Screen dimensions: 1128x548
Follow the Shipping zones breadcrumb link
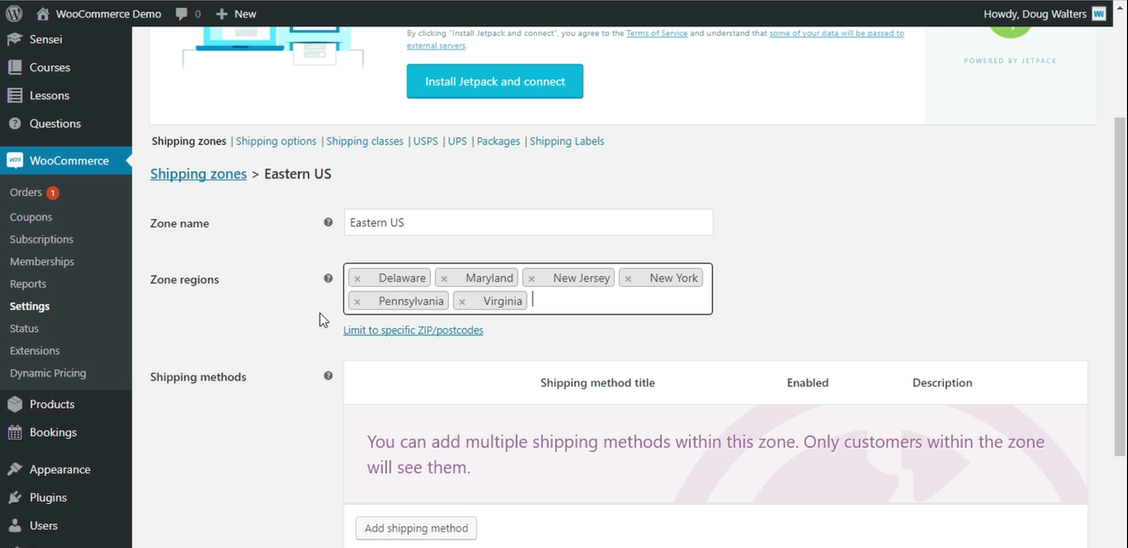(x=199, y=174)
